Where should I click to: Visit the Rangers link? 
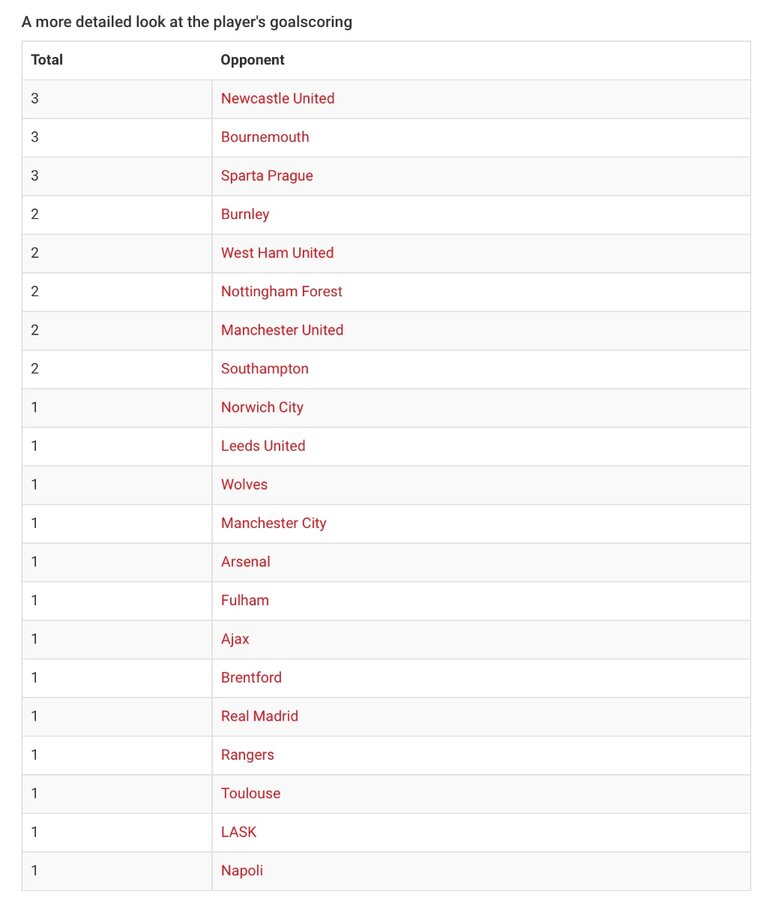tap(247, 755)
